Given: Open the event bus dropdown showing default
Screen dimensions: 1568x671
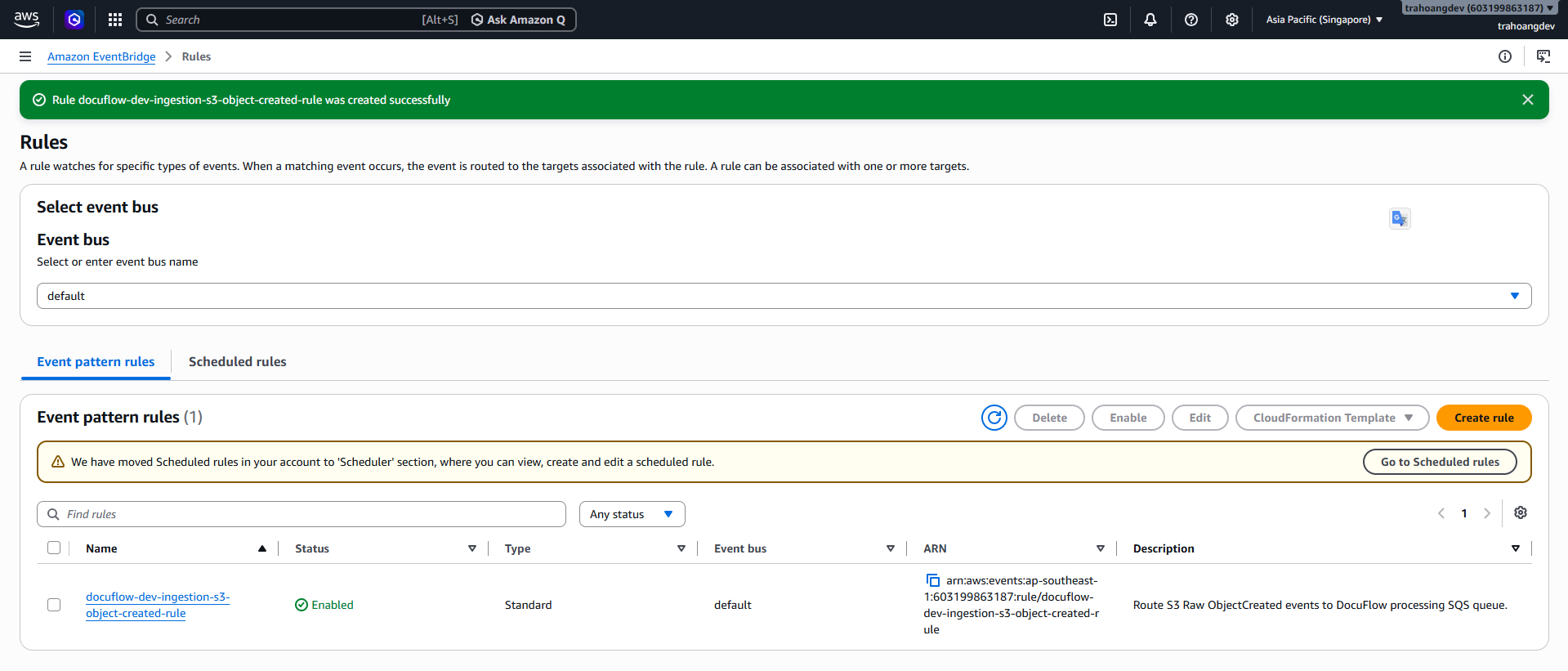Looking at the screenshot, I should point(784,296).
